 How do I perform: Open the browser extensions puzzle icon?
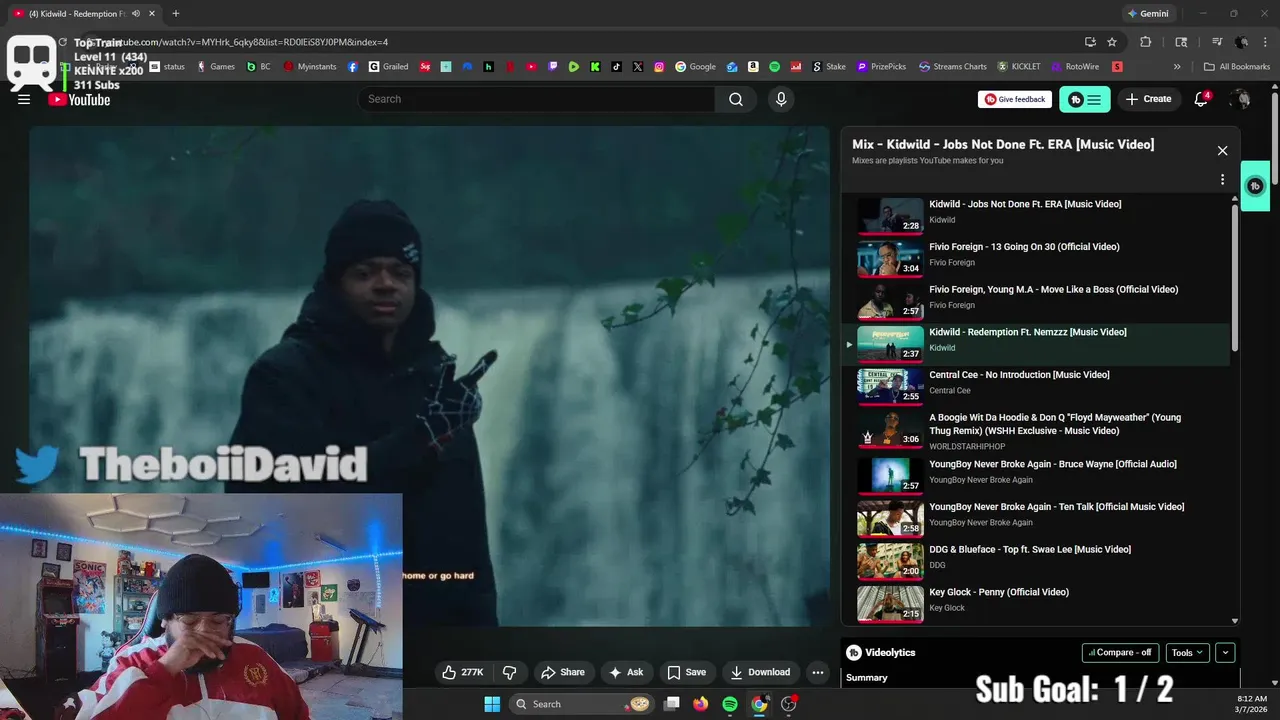[1146, 42]
